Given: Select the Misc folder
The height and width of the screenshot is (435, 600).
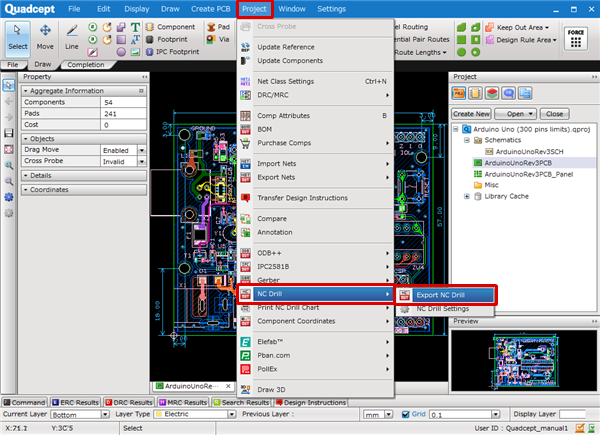Looking at the screenshot, I should [491, 185].
